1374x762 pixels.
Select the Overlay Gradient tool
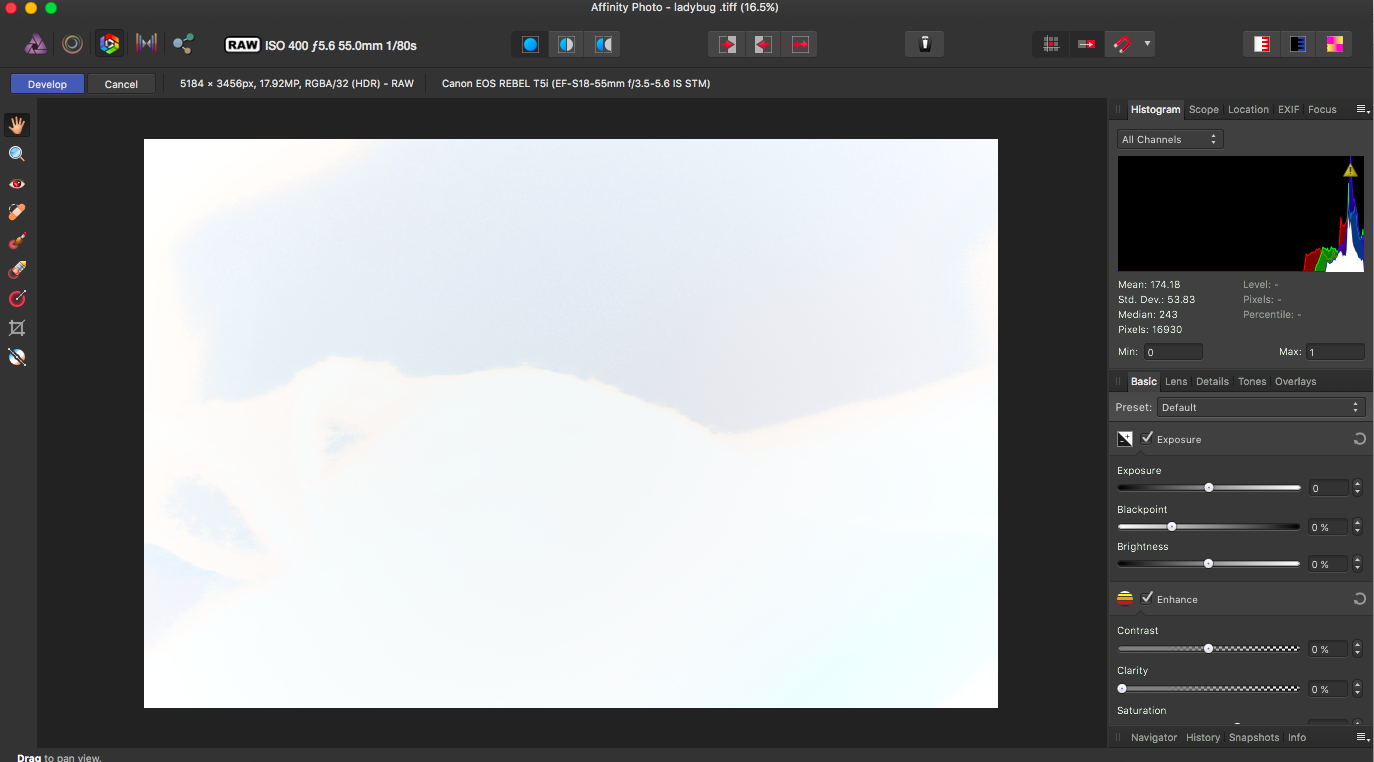pyautogui.click(x=17, y=299)
